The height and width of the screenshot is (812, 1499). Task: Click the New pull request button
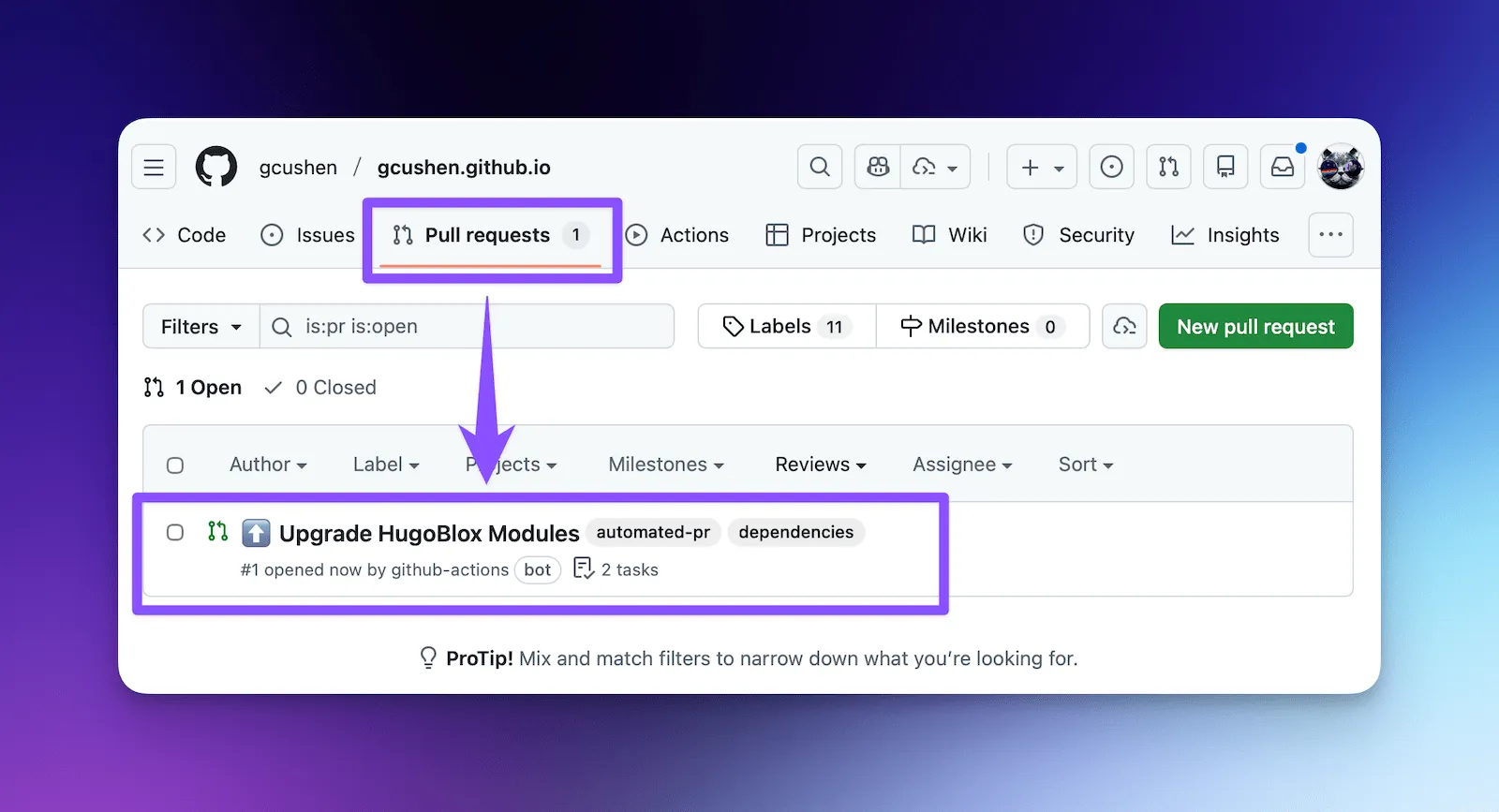pyautogui.click(x=1255, y=327)
